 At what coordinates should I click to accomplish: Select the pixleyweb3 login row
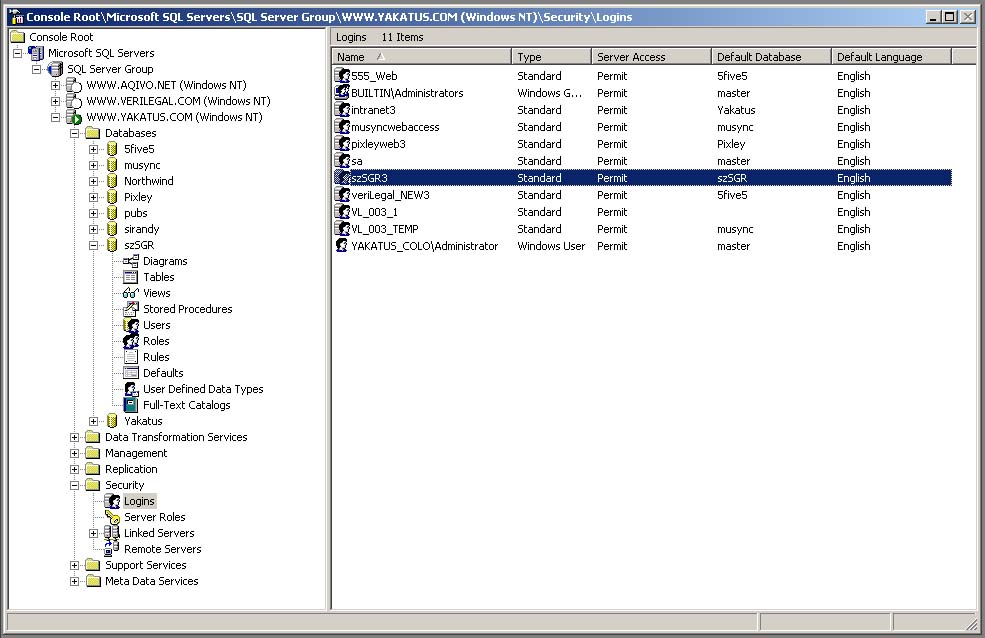pos(643,144)
